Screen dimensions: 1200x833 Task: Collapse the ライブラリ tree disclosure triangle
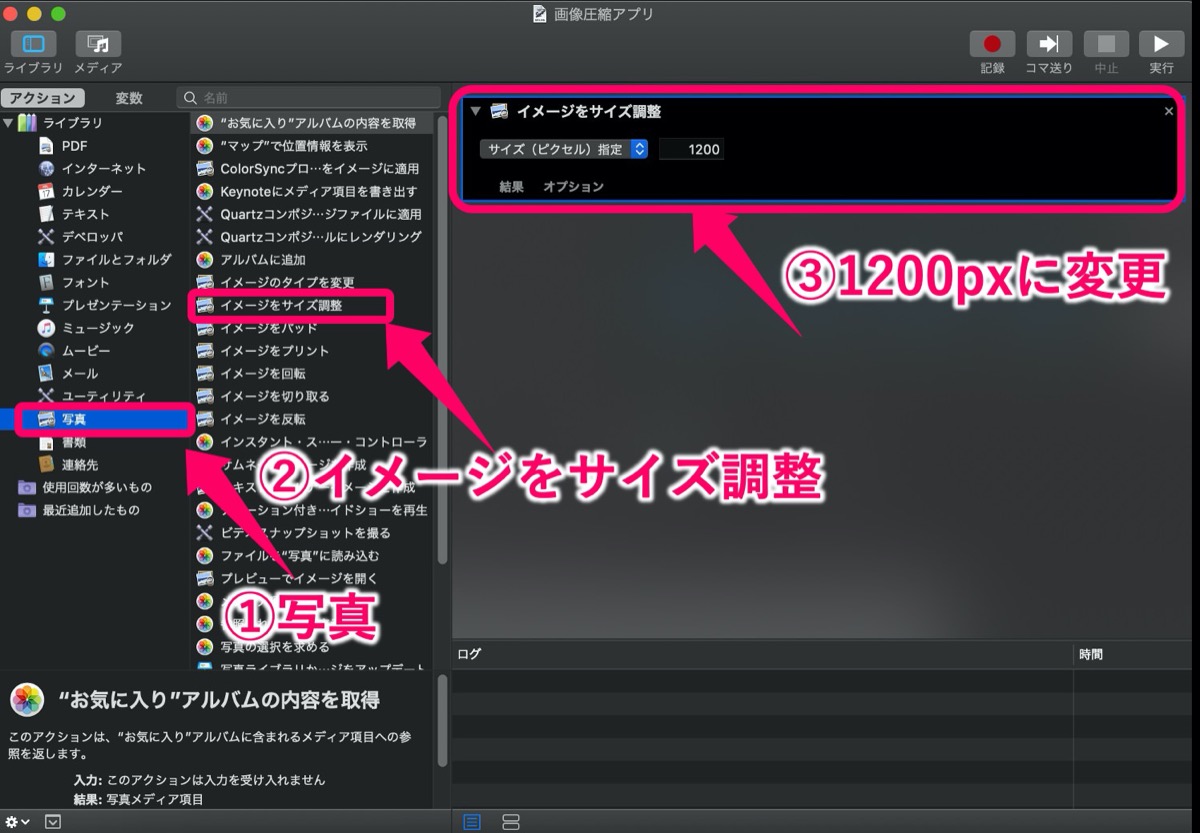8,123
